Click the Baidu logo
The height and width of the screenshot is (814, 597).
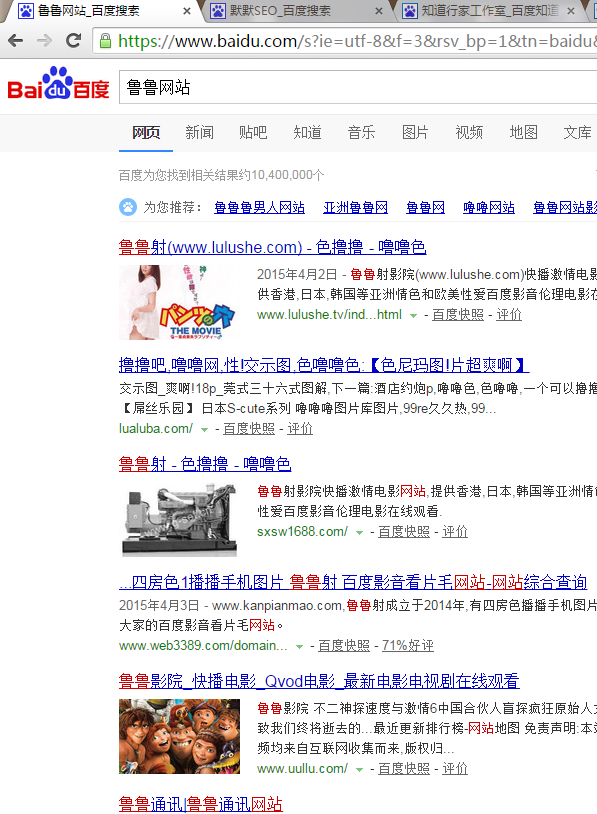(x=58, y=83)
